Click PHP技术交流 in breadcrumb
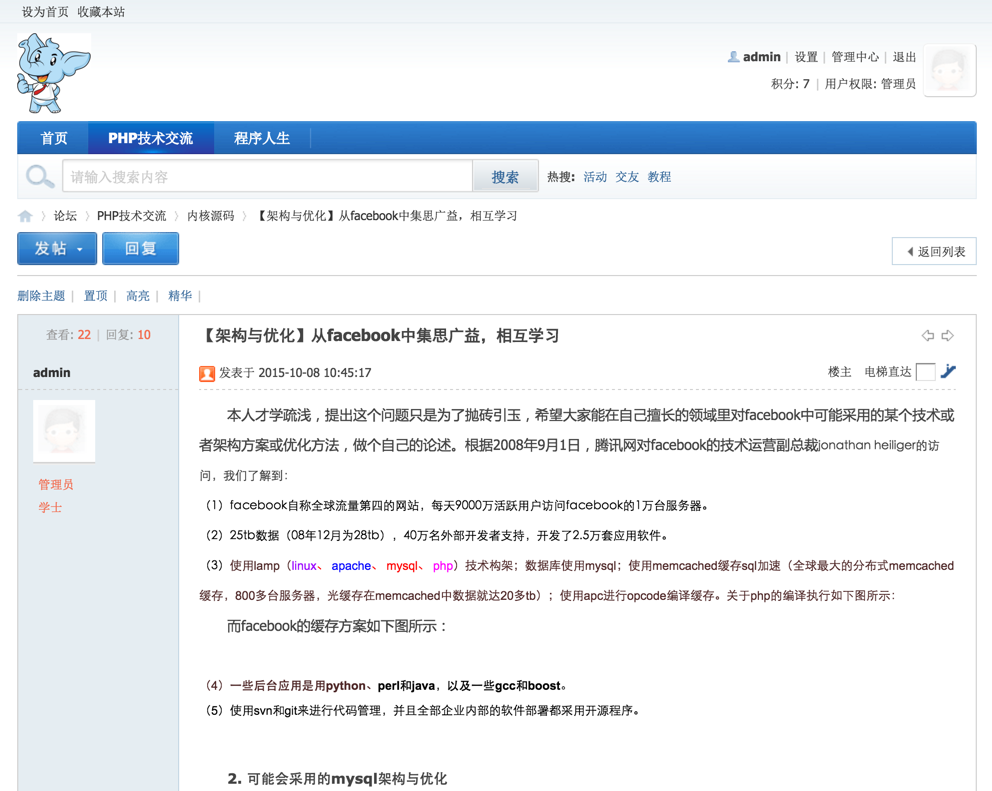992x791 pixels. point(132,216)
